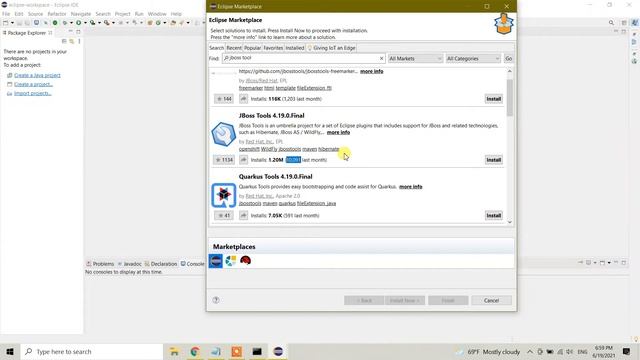The image size is (640, 360).
Task: Open the Project menu in Eclipse
Action: pyautogui.click(x=122, y=14)
